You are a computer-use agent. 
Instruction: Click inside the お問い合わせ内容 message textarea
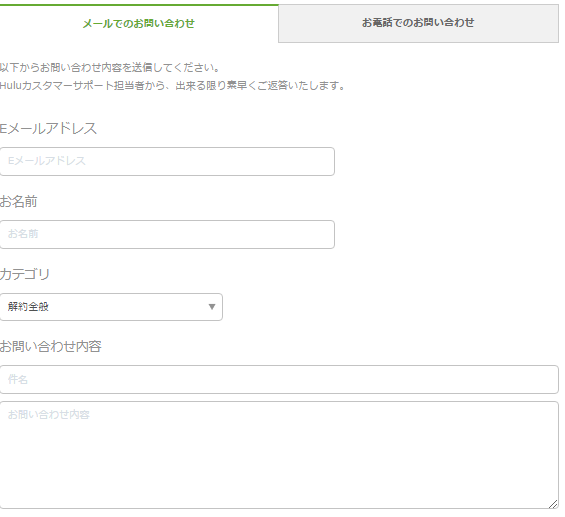point(279,455)
